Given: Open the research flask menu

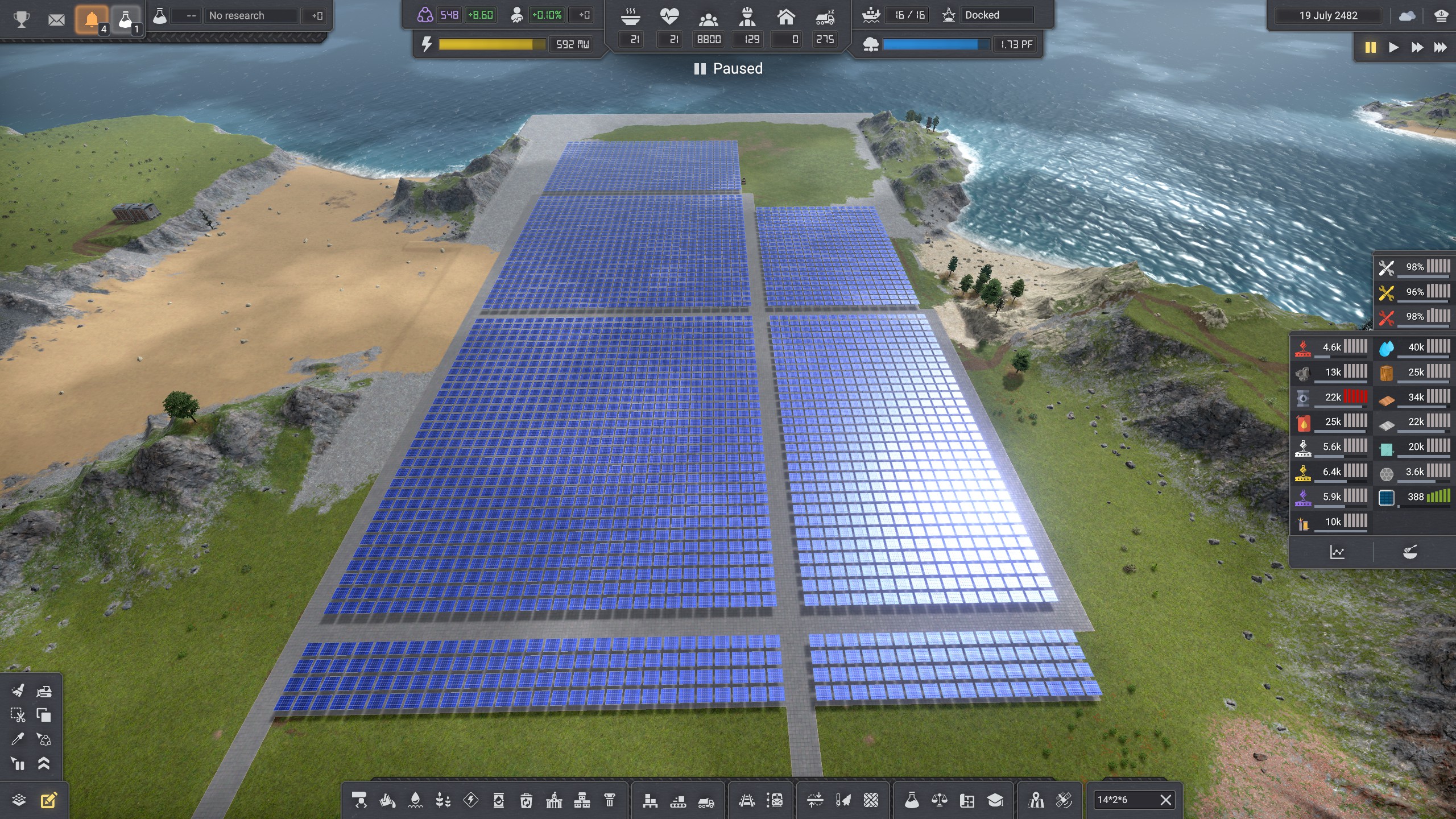Looking at the screenshot, I should click(912, 800).
